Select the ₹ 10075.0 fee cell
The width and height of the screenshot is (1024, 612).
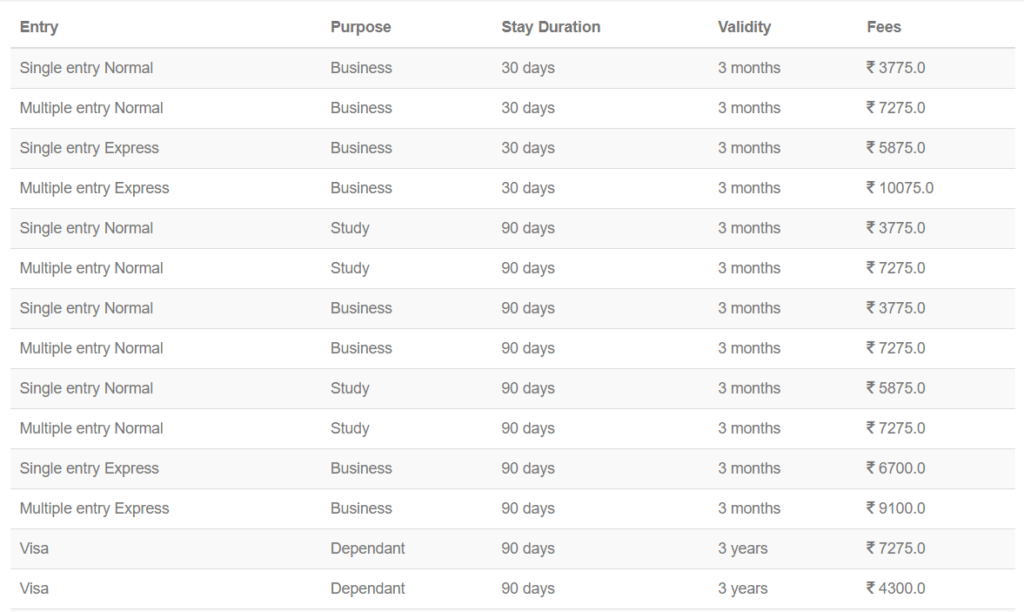point(900,188)
